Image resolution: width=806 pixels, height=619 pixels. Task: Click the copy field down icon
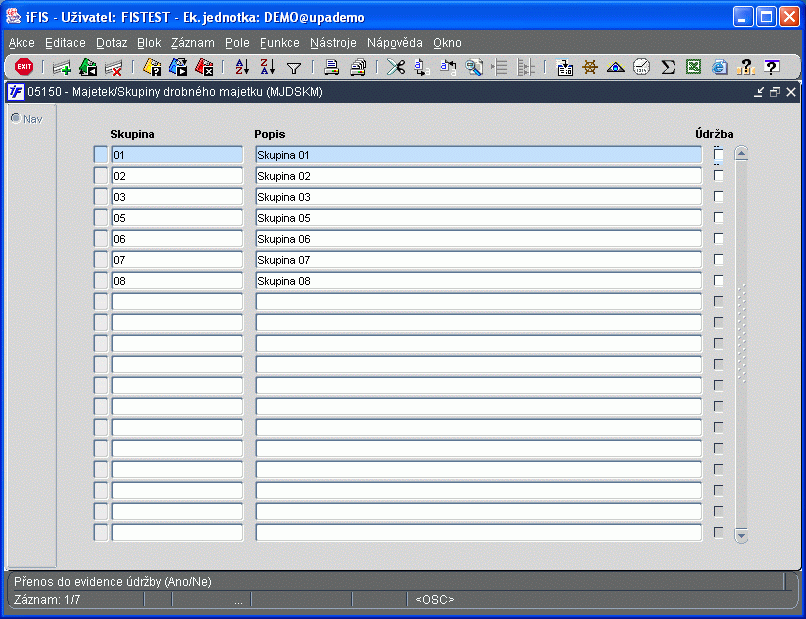pyautogui.click(x=422, y=67)
